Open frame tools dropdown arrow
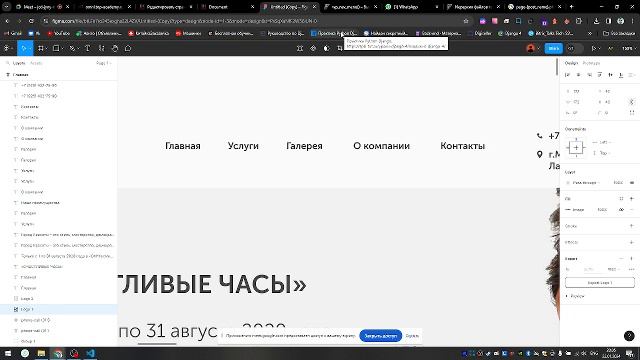The width and height of the screenshot is (640, 360). coord(47,49)
